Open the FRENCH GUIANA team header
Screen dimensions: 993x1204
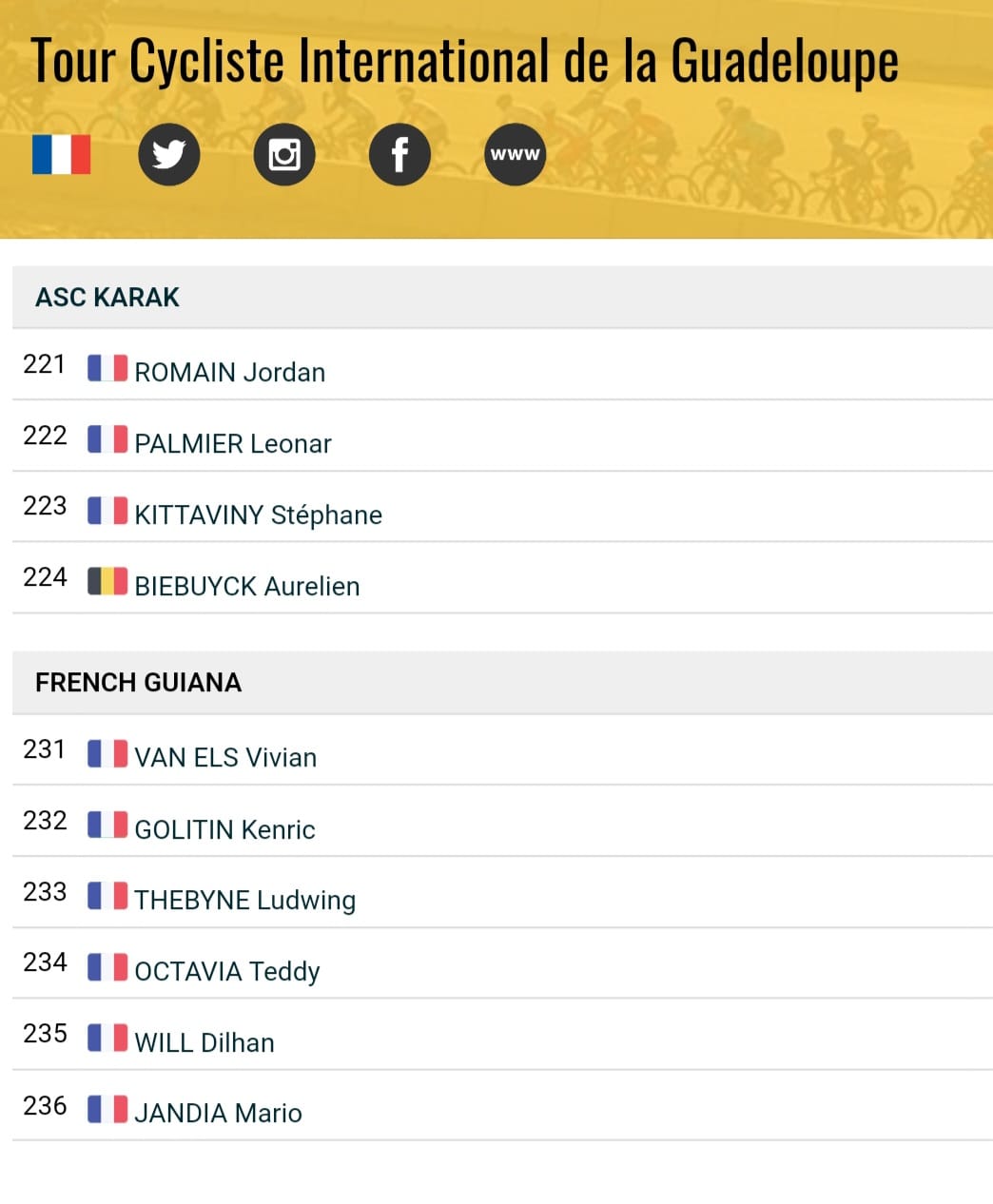click(x=139, y=682)
